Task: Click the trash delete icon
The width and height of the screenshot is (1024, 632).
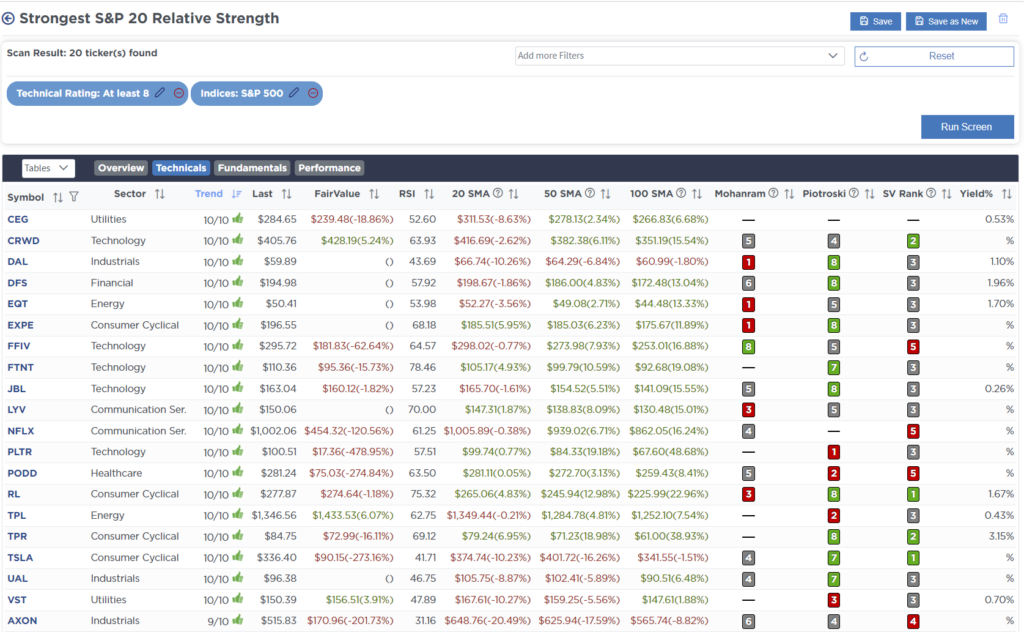Action: [1003, 19]
